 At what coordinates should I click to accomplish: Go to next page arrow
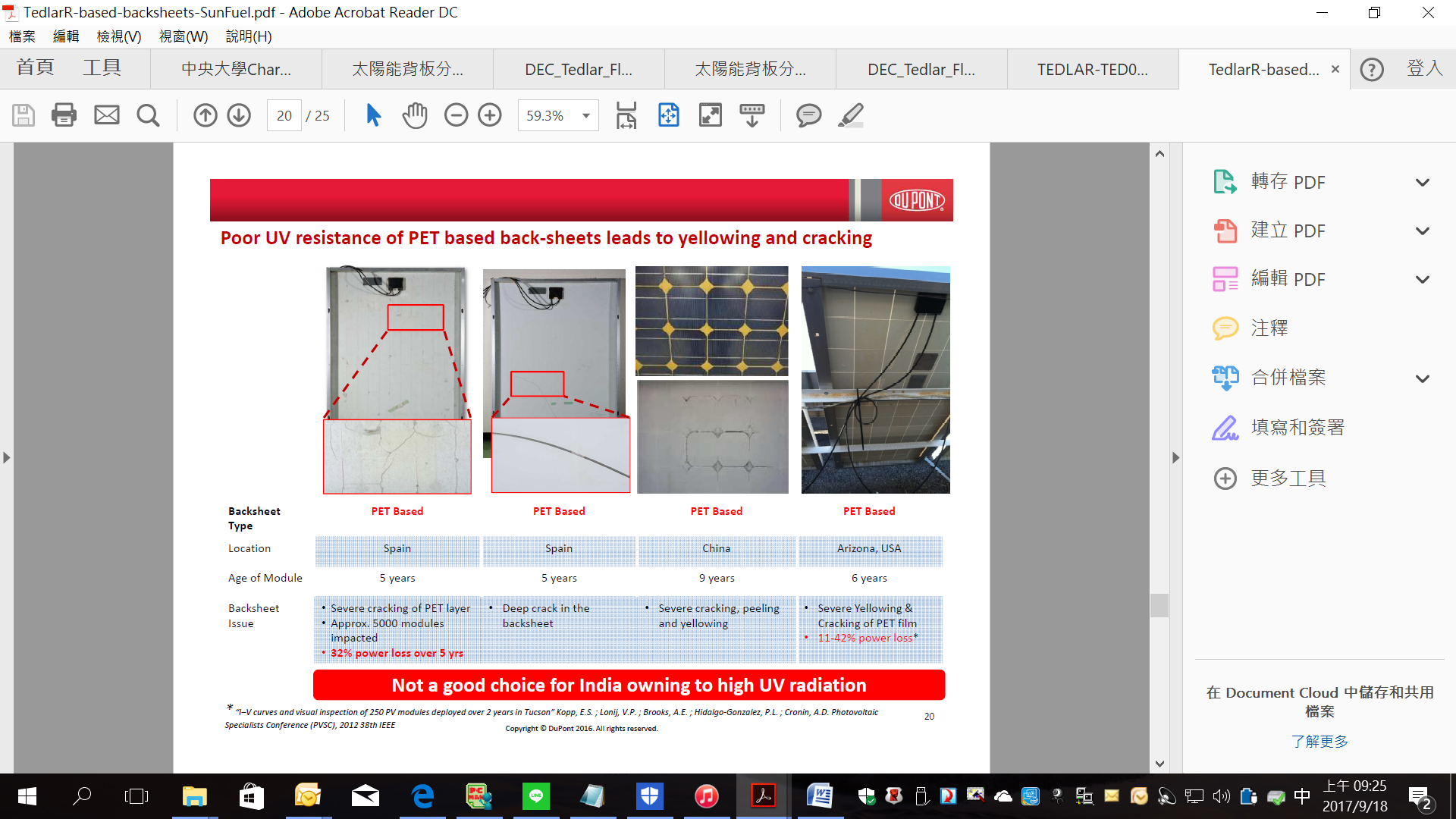pyautogui.click(x=239, y=115)
